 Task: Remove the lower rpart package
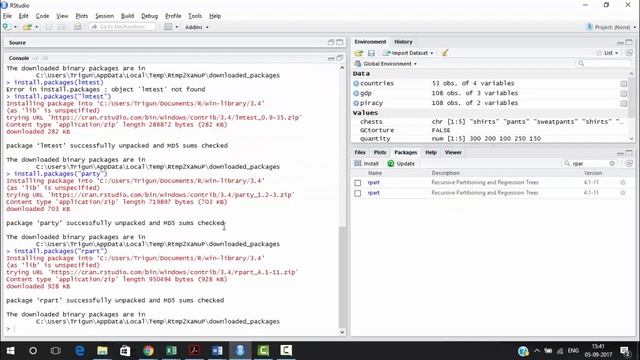tap(623, 193)
